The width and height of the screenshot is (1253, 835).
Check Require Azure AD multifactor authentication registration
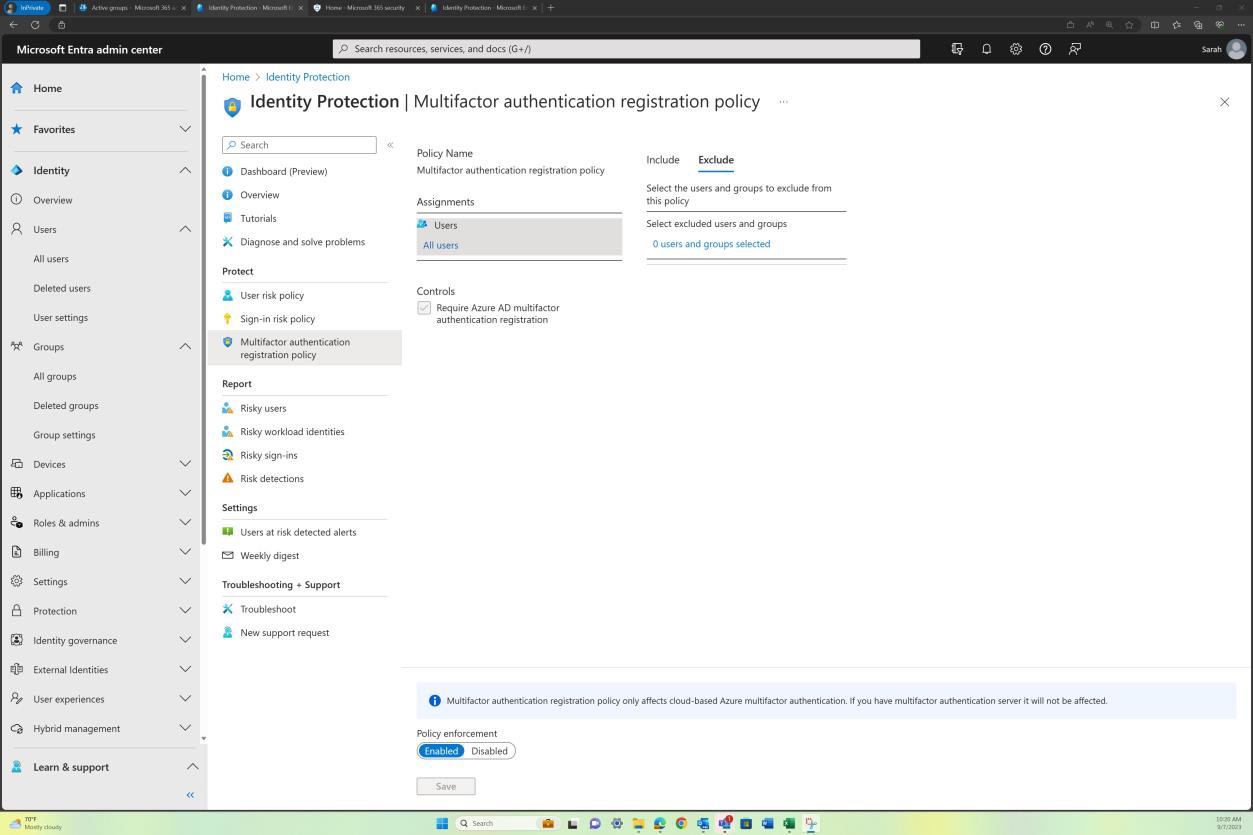coord(424,308)
